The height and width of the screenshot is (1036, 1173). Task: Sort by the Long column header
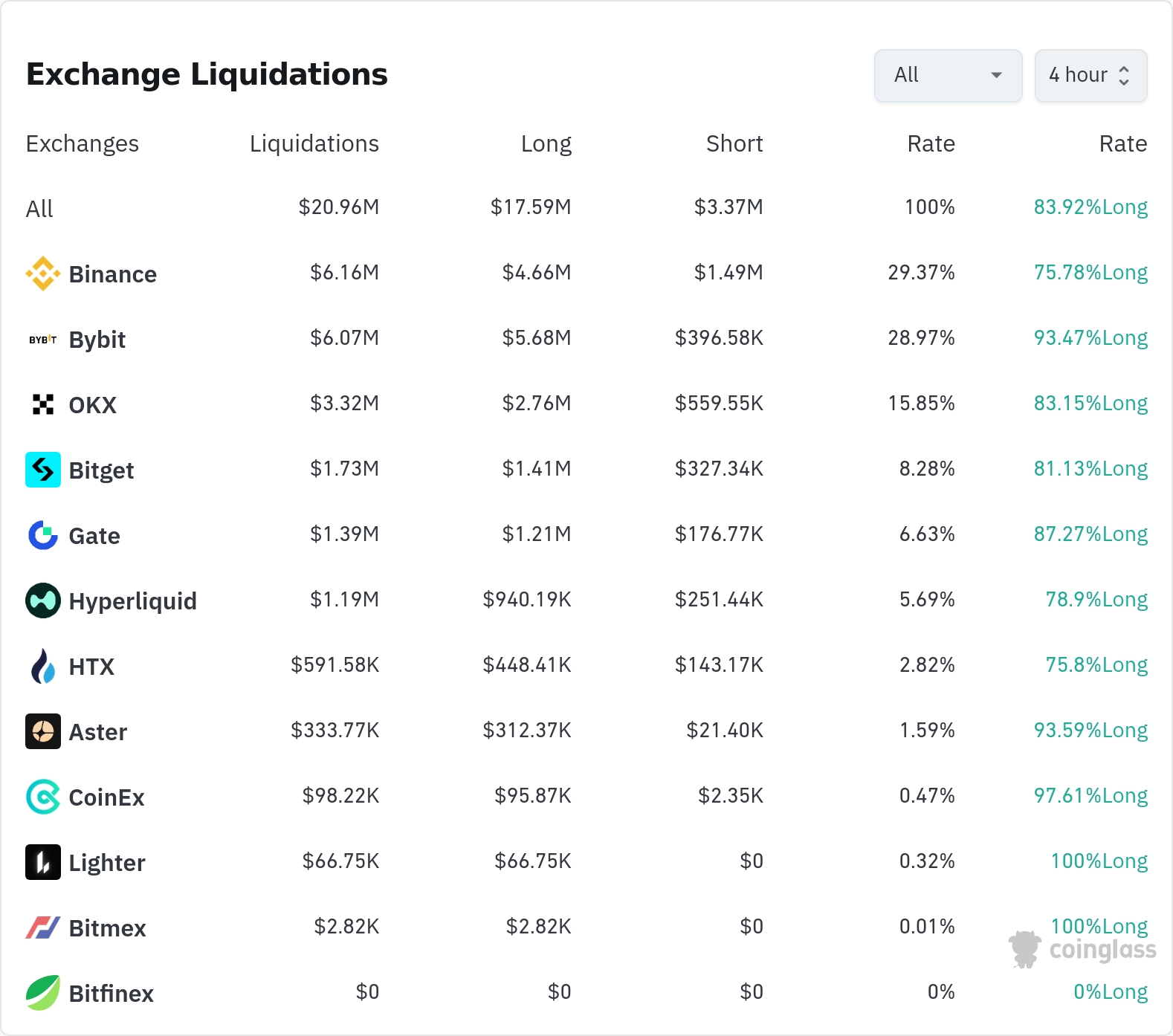pos(546,143)
